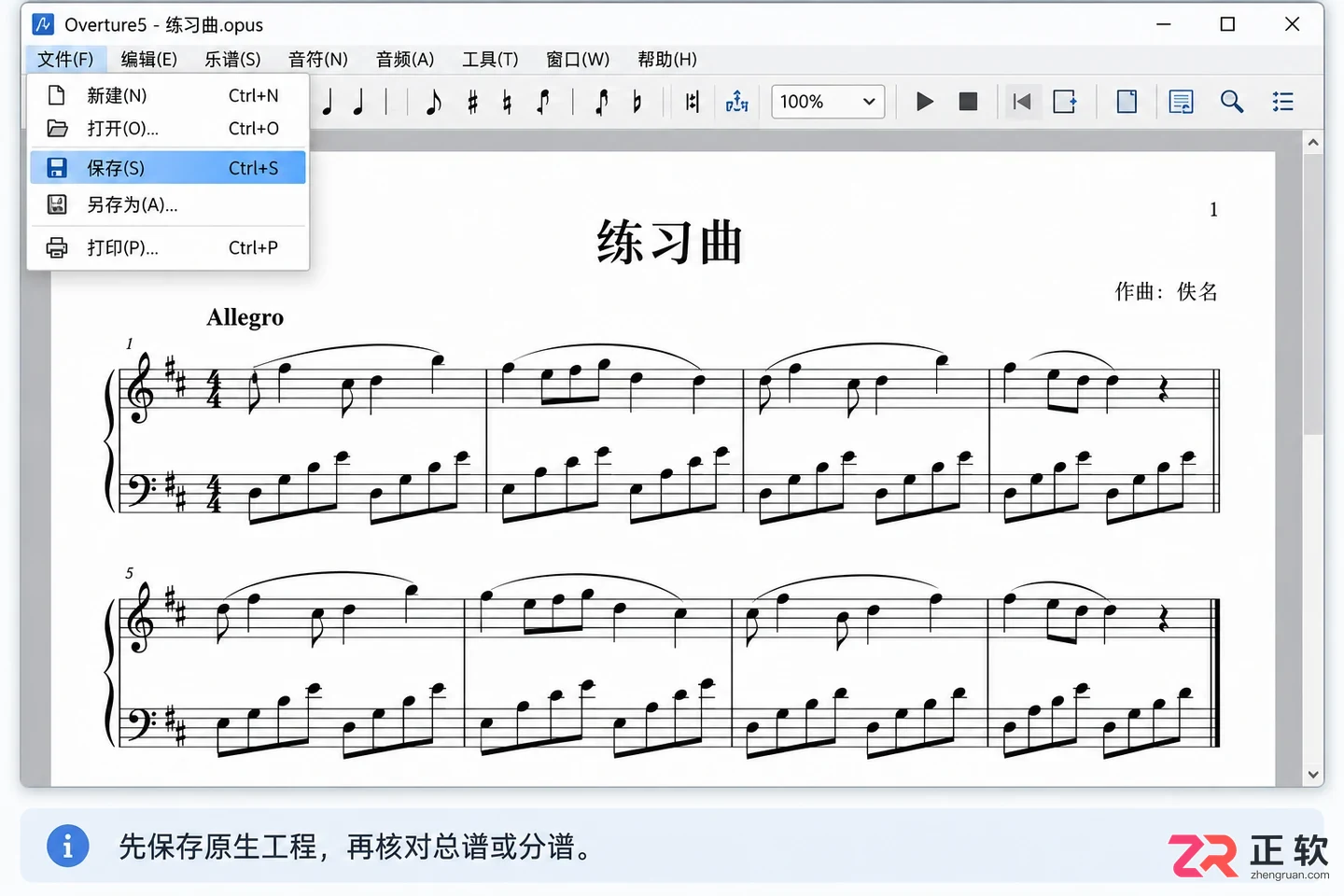This screenshot has height=896, width=1344.
Task: Choose 另存为(A)... menu entry
Action: pyautogui.click(x=168, y=204)
